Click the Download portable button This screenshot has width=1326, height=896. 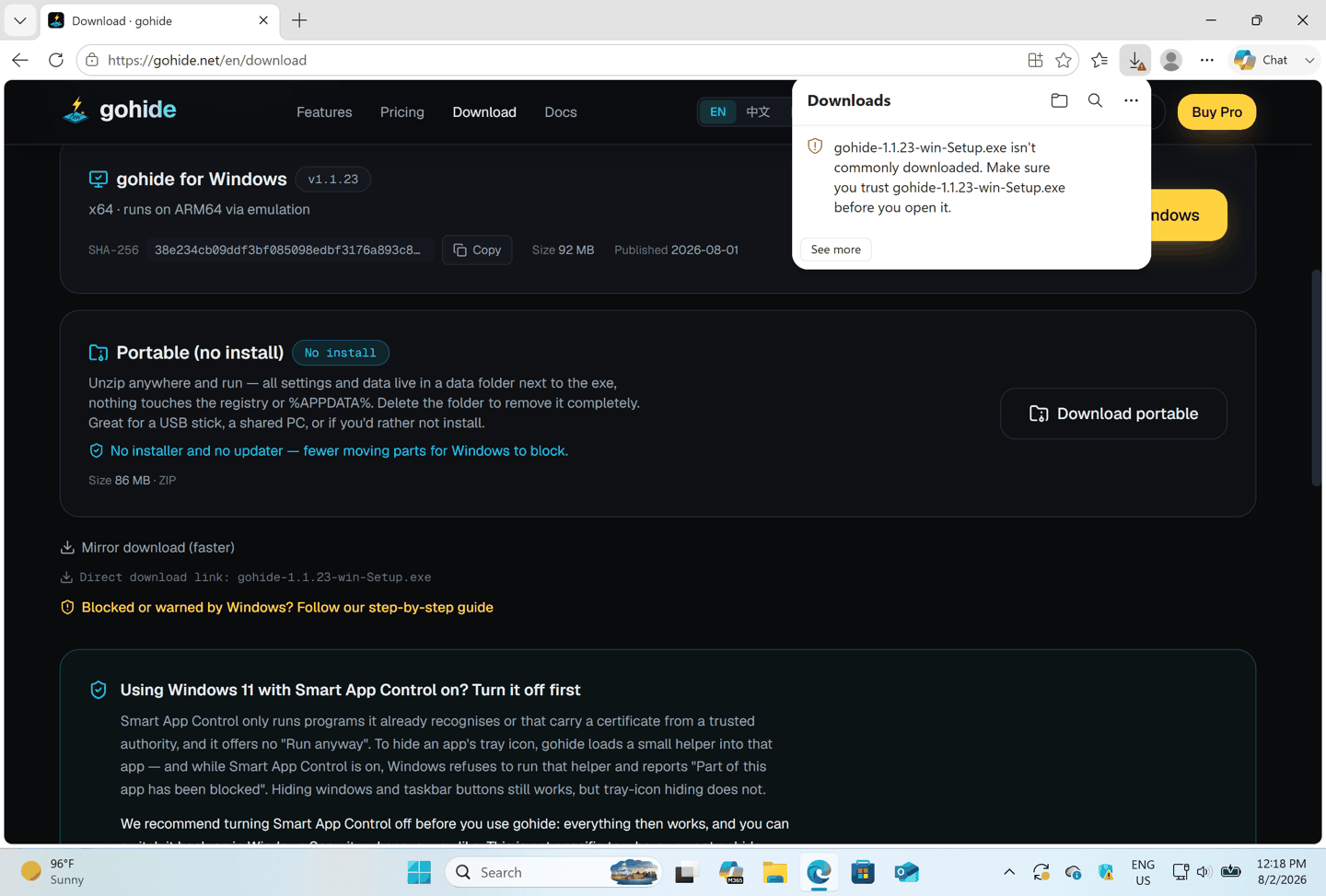click(x=1113, y=413)
